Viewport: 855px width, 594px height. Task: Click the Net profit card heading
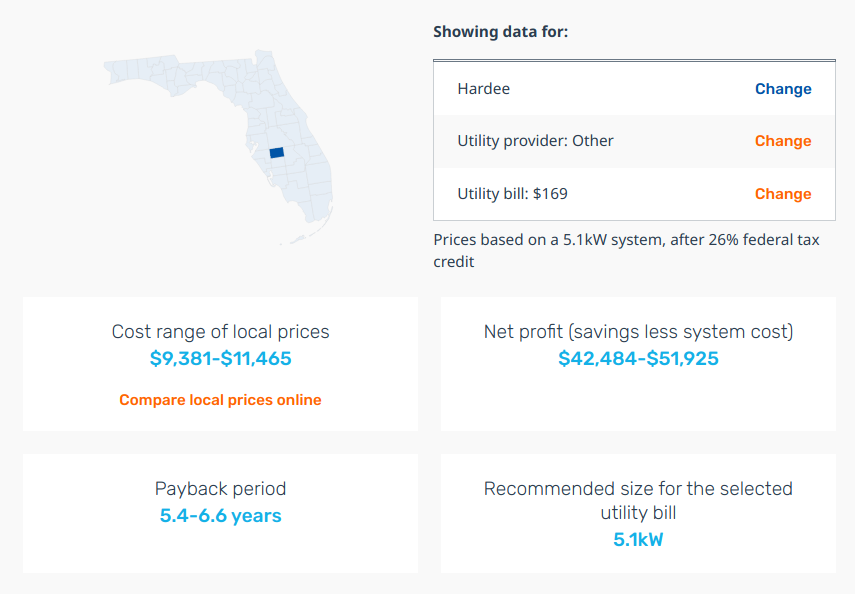tap(638, 332)
